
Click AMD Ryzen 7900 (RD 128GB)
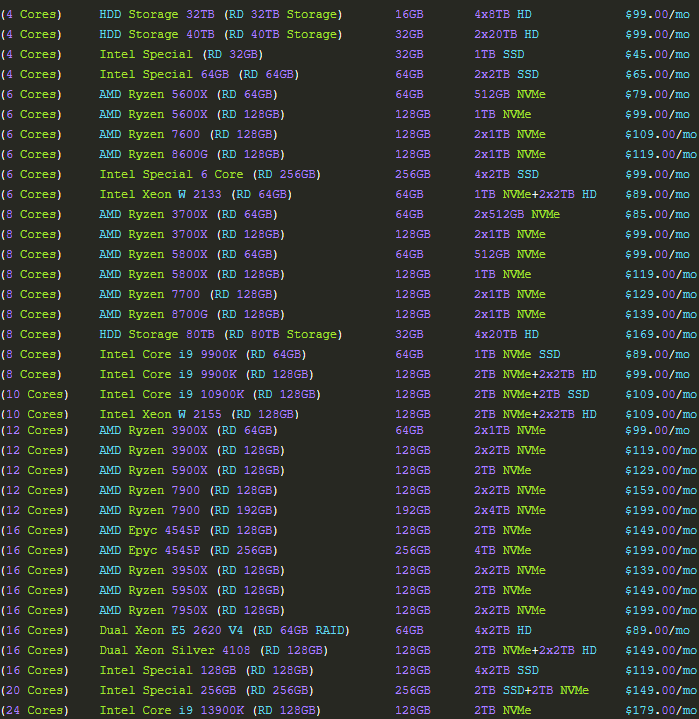click(189, 491)
